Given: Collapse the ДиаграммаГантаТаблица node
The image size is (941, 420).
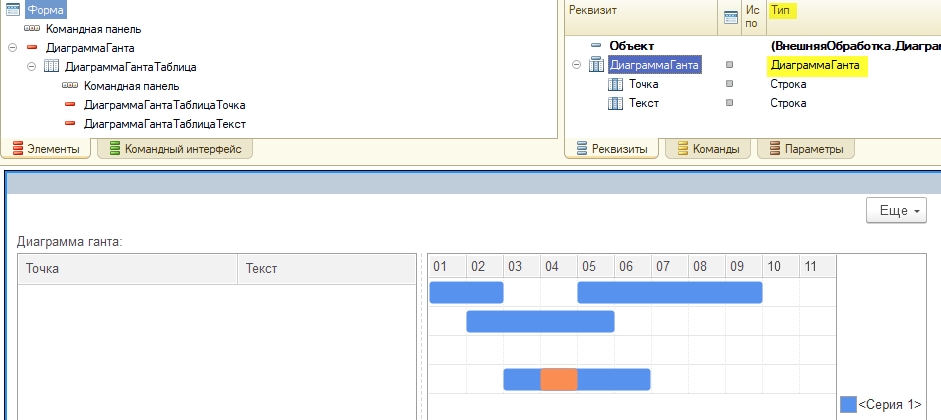Looking at the screenshot, I should 32,67.
